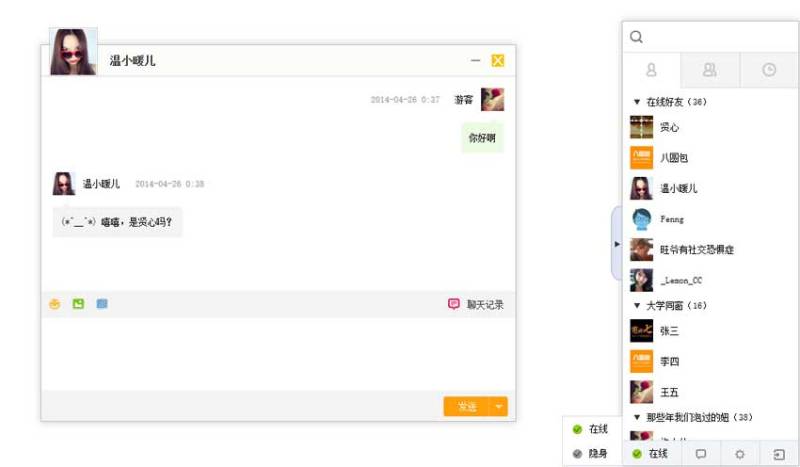The height and width of the screenshot is (467, 800).
Task: Collapse the 在线好友 group
Action: pyautogui.click(x=670, y=102)
